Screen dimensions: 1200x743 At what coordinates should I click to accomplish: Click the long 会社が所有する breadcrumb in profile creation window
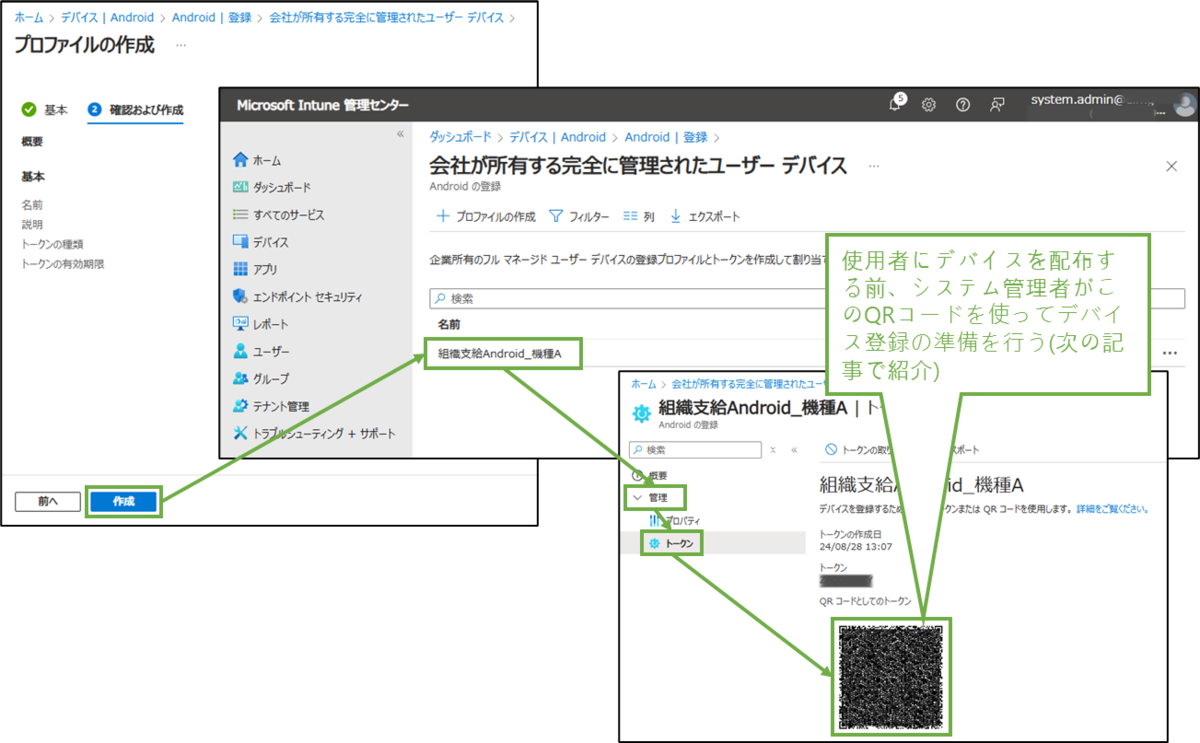point(389,18)
